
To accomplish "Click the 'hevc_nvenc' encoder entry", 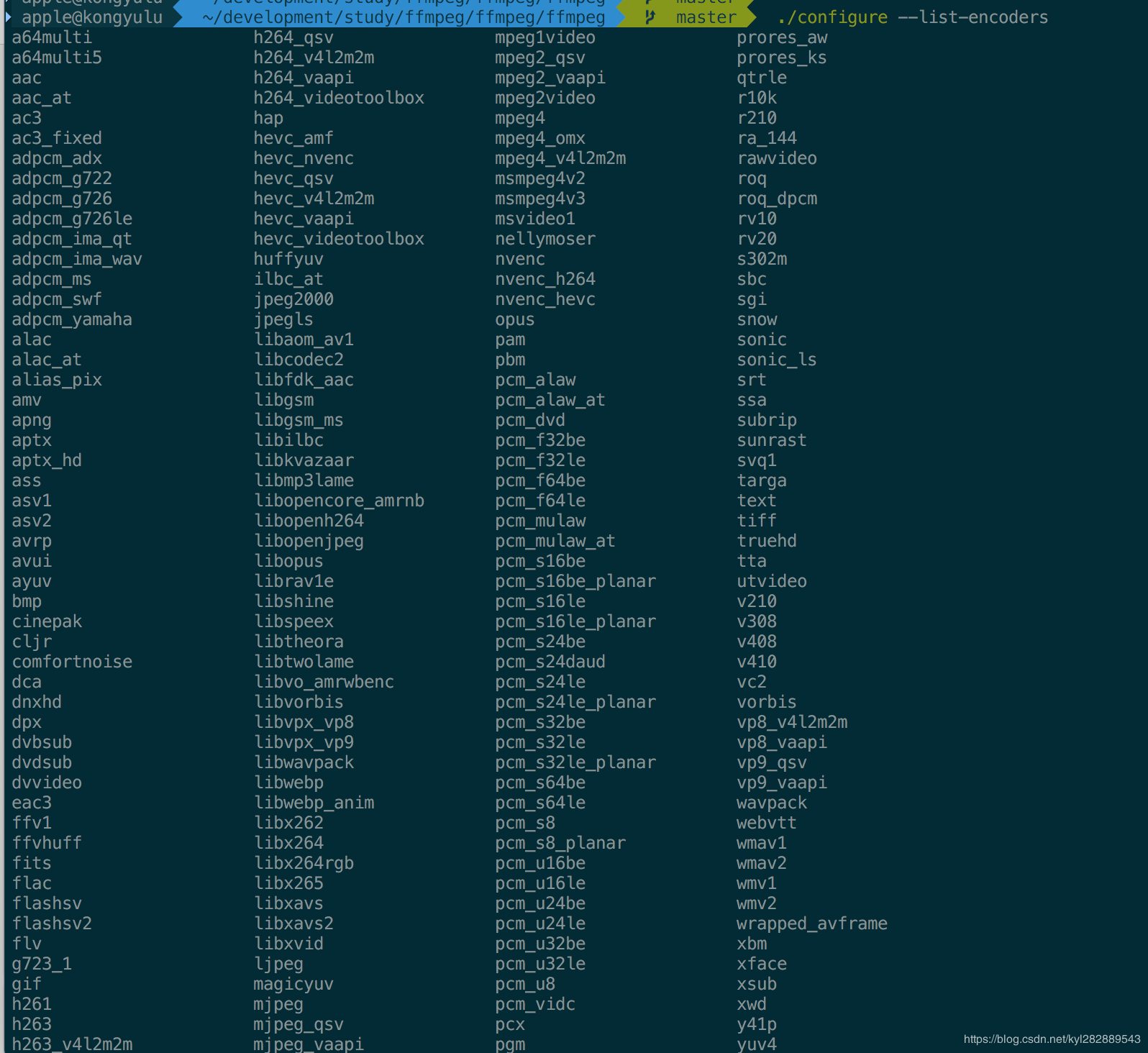I will click(x=304, y=158).
